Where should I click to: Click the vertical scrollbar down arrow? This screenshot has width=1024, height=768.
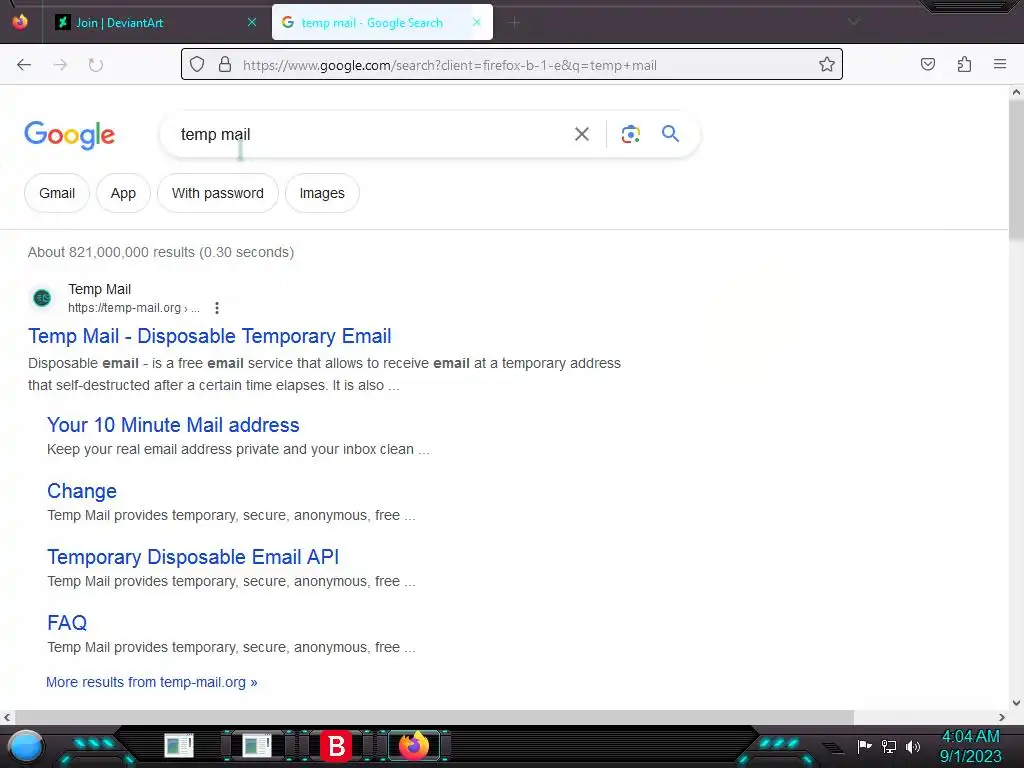1016,703
